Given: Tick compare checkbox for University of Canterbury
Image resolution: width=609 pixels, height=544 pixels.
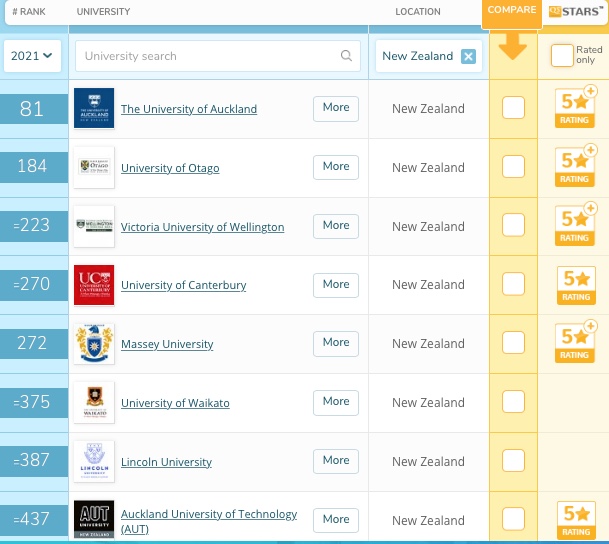Looking at the screenshot, I should 513,284.
